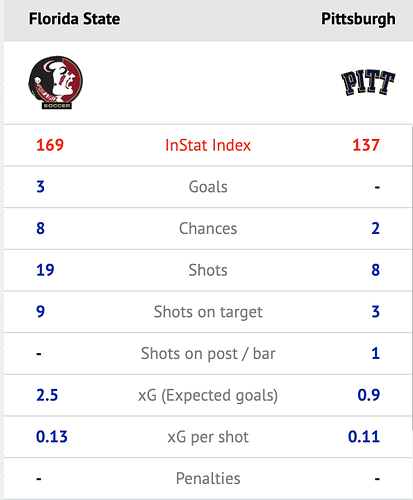The width and height of the screenshot is (413, 500).
Task: Open Pittsburgh's 2 chances value
Action: click(376, 229)
